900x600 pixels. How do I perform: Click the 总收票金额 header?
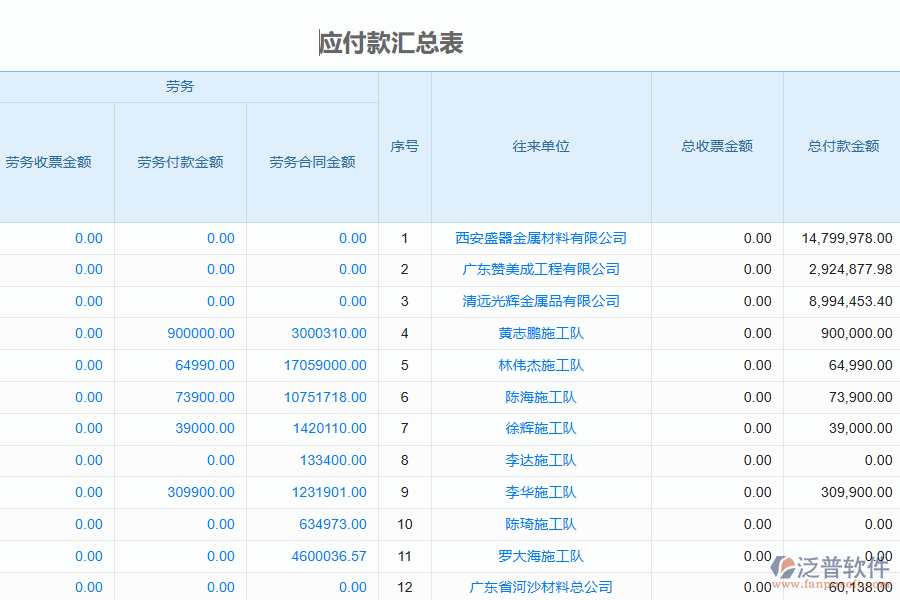pyautogui.click(x=716, y=145)
